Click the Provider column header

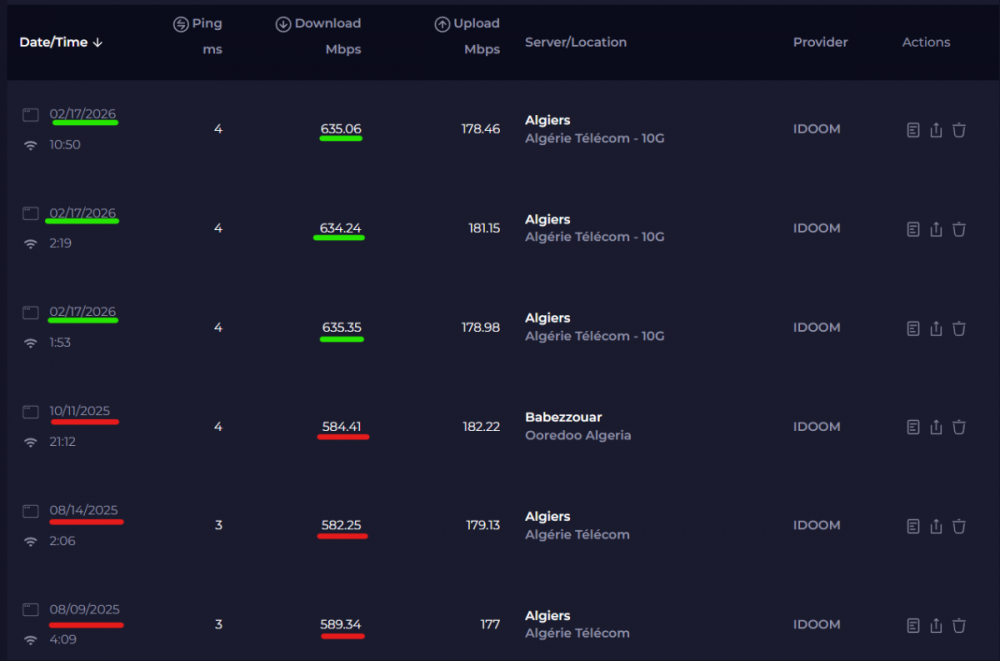pyautogui.click(x=820, y=42)
